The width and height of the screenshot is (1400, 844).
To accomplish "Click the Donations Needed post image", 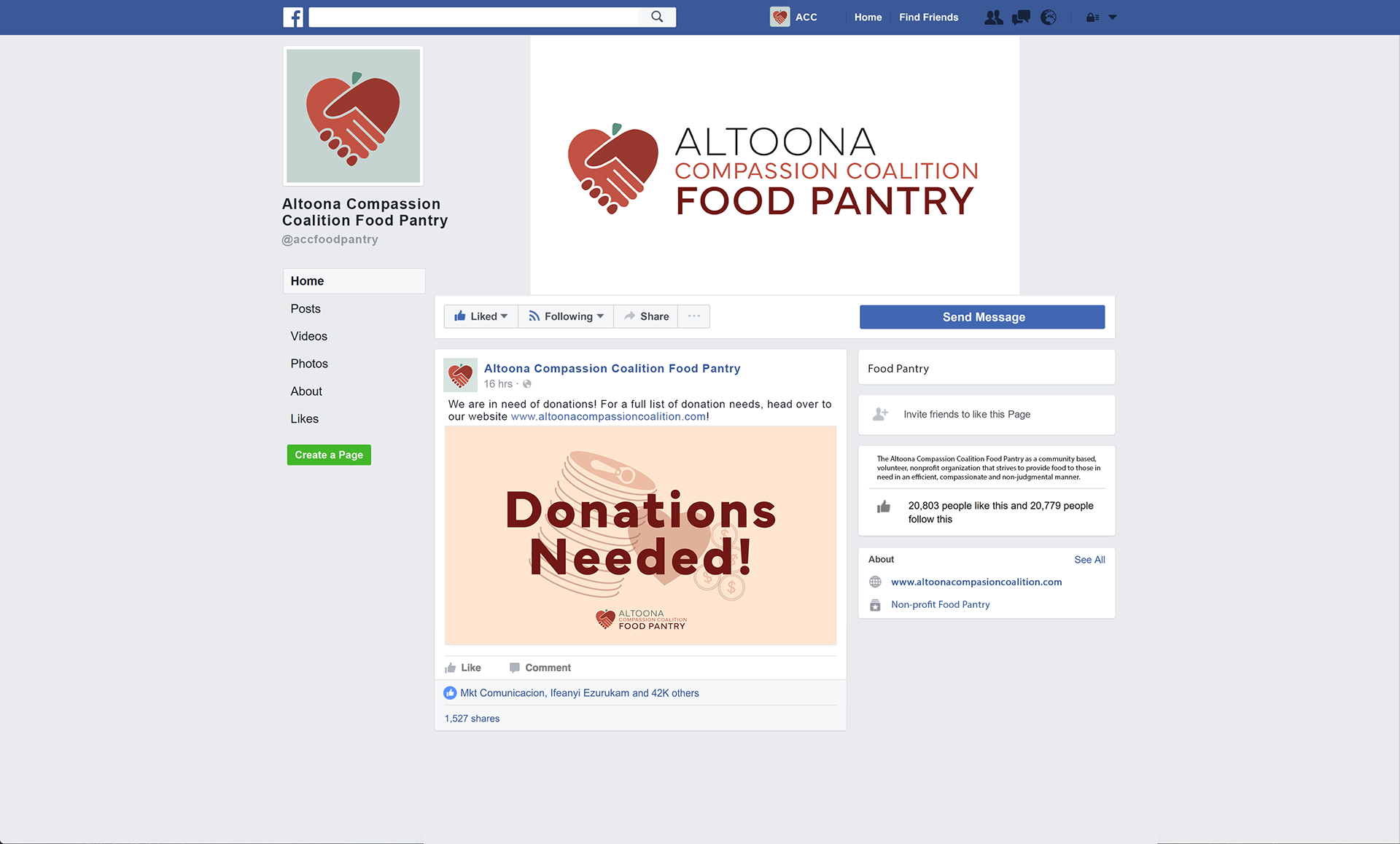I will pyautogui.click(x=641, y=536).
